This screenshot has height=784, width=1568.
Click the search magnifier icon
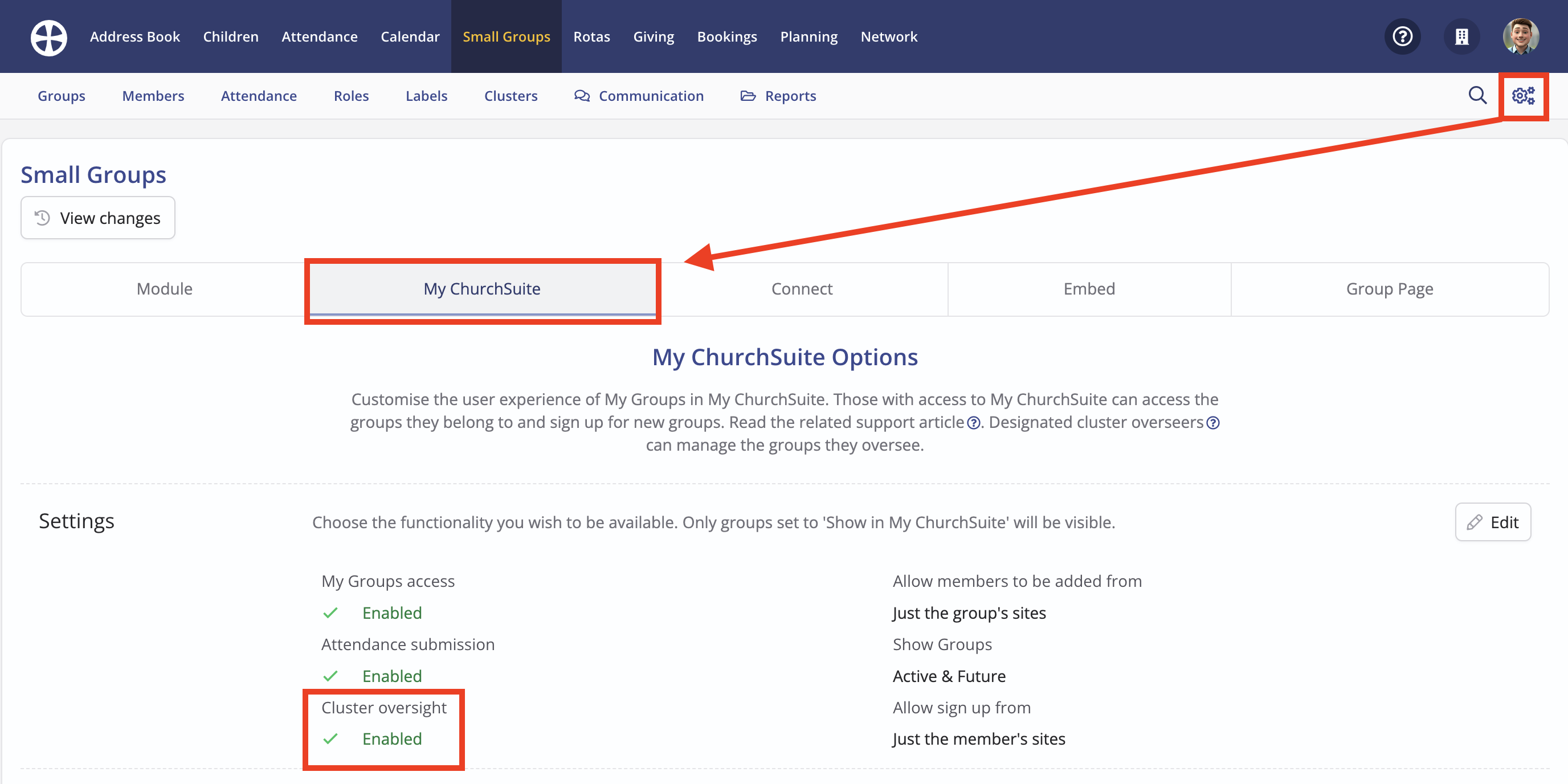tap(1477, 96)
